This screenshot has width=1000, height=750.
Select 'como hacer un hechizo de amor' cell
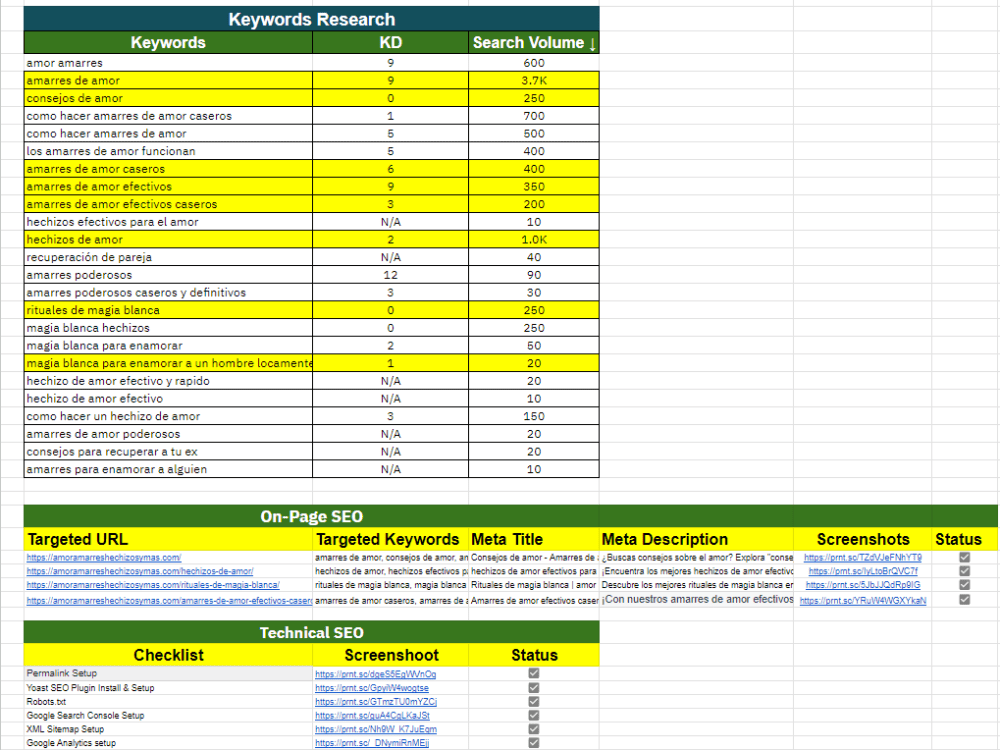point(168,416)
